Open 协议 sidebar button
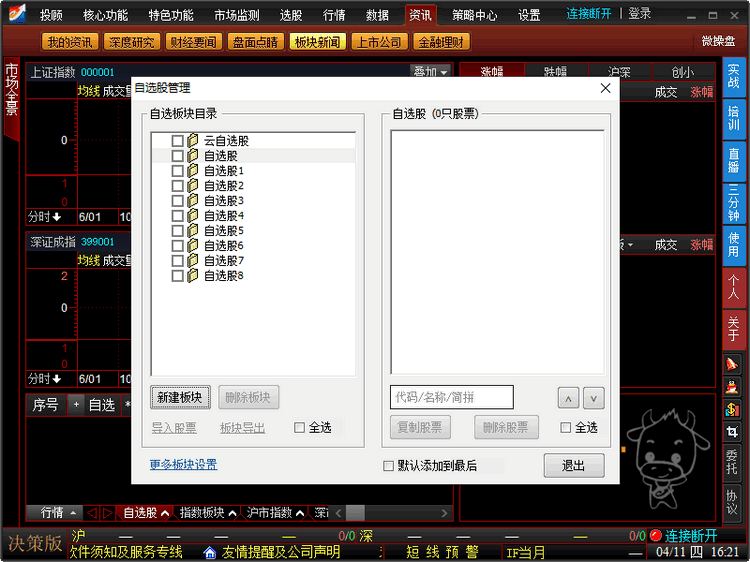 pyautogui.click(x=732, y=502)
